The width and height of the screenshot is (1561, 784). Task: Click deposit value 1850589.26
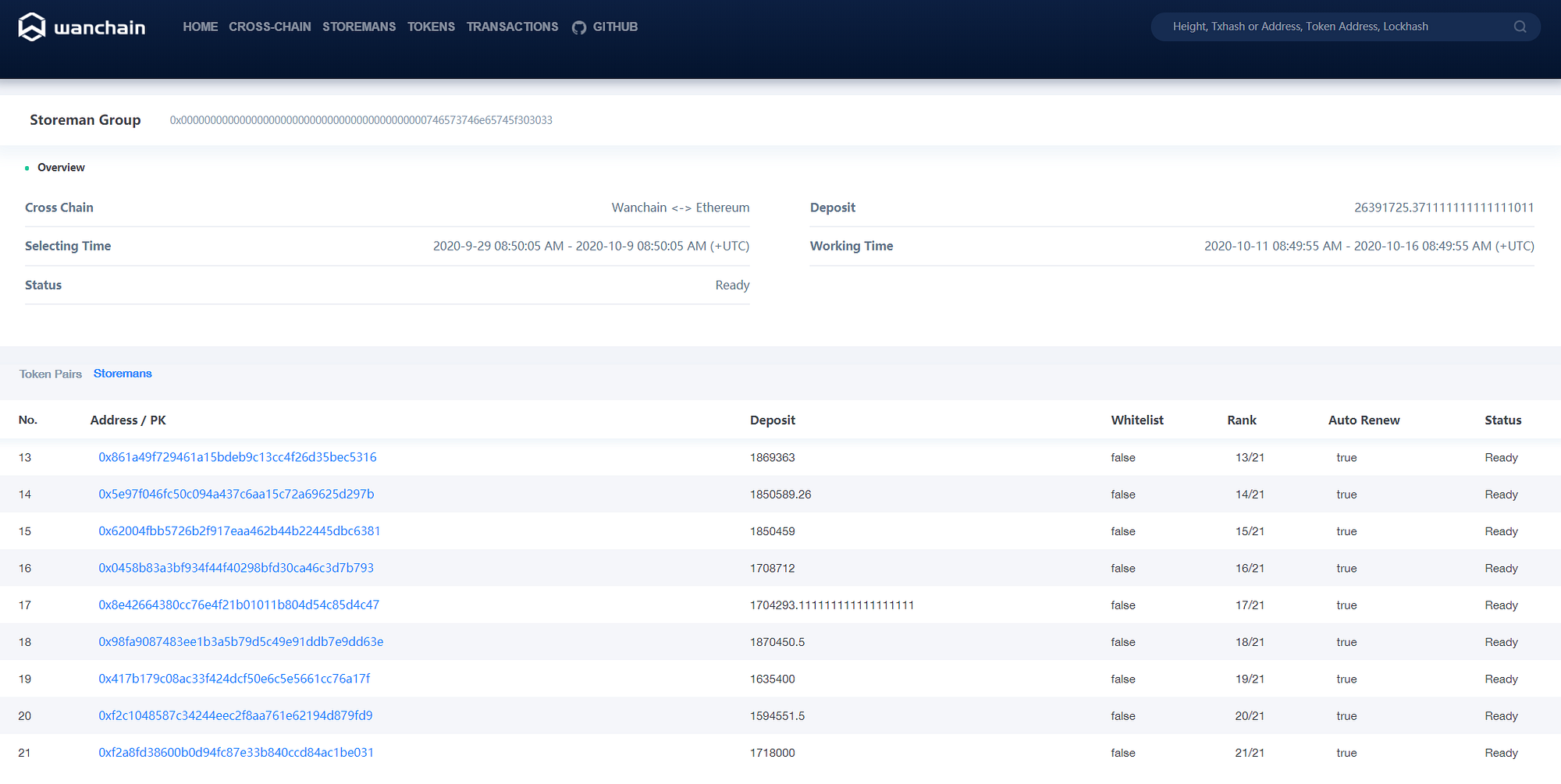(780, 495)
